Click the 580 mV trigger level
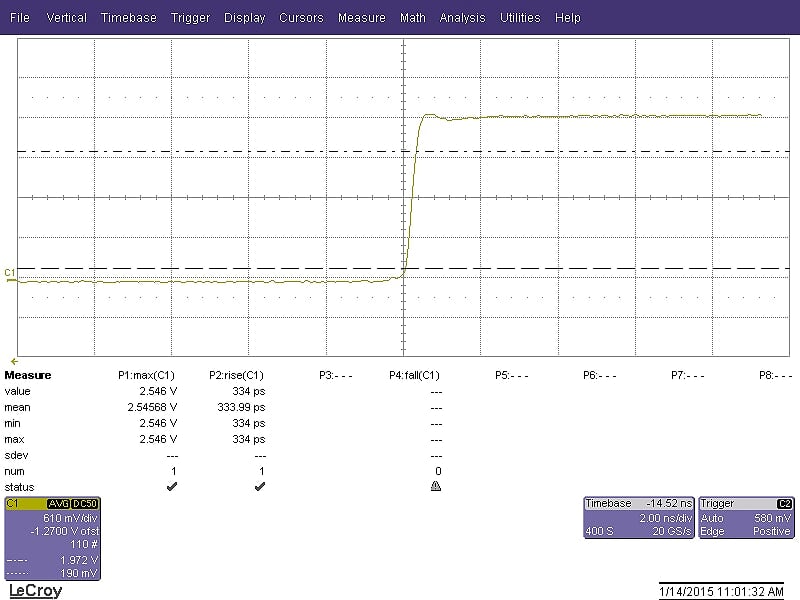Screen dimensions: 800x600 (x=772, y=518)
